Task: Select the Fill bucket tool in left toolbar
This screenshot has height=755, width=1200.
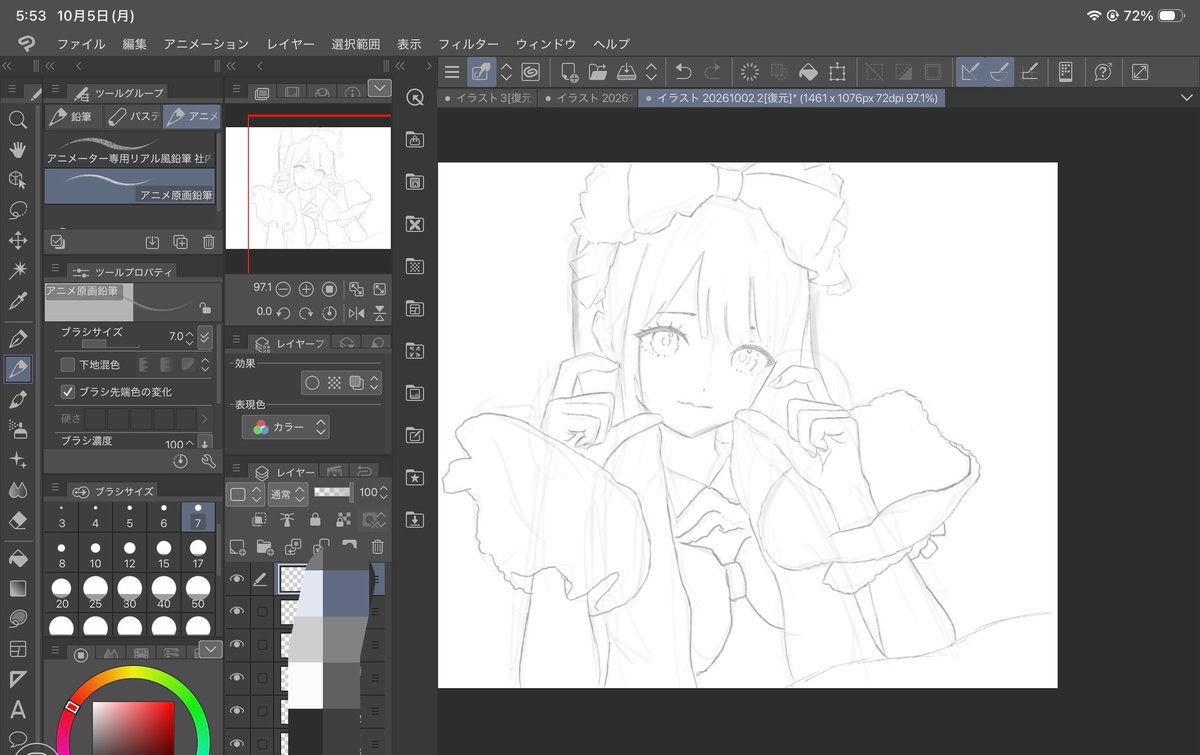Action: (x=17, y=557)
